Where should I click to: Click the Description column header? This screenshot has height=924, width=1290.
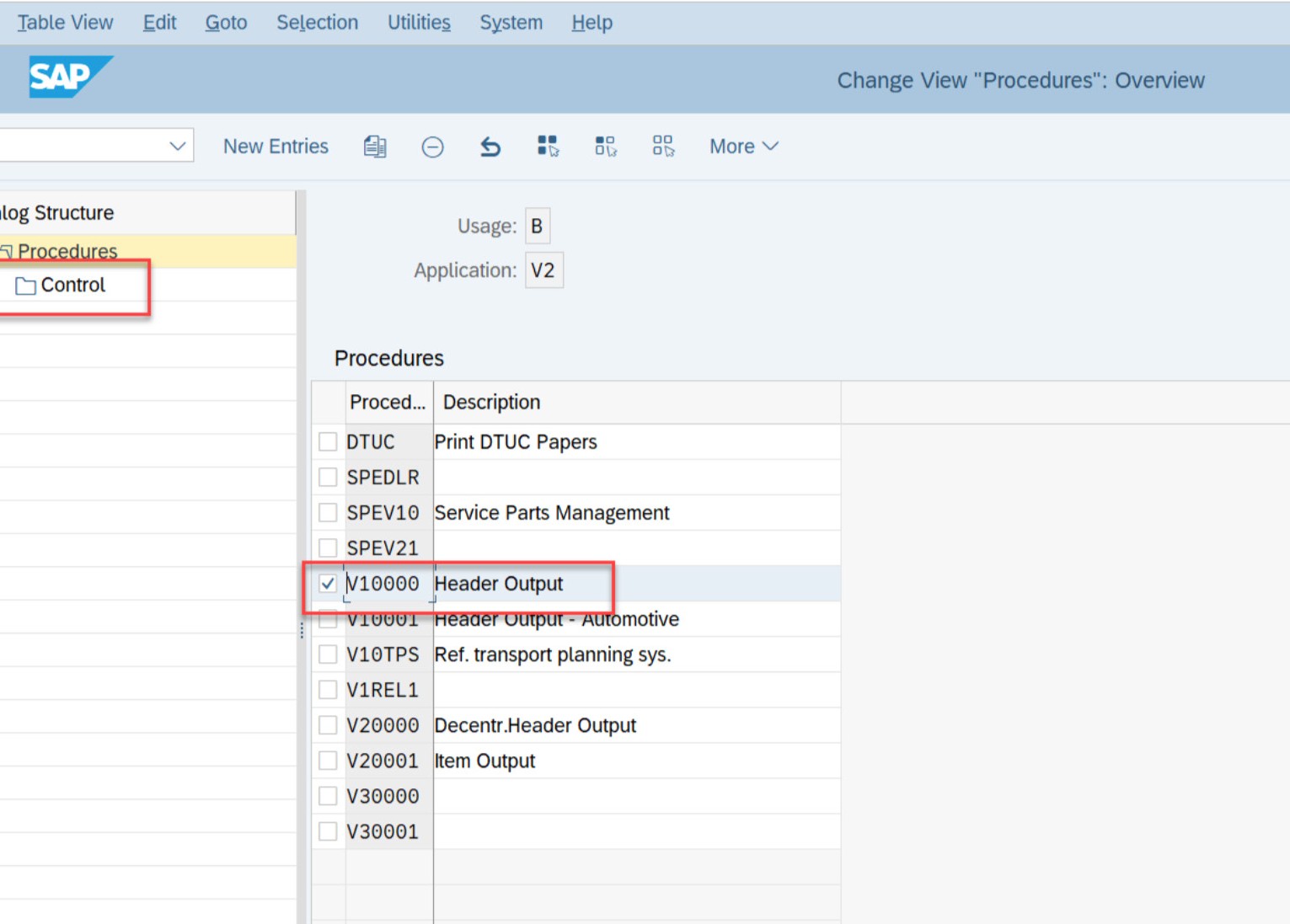(x=636, y=402)
